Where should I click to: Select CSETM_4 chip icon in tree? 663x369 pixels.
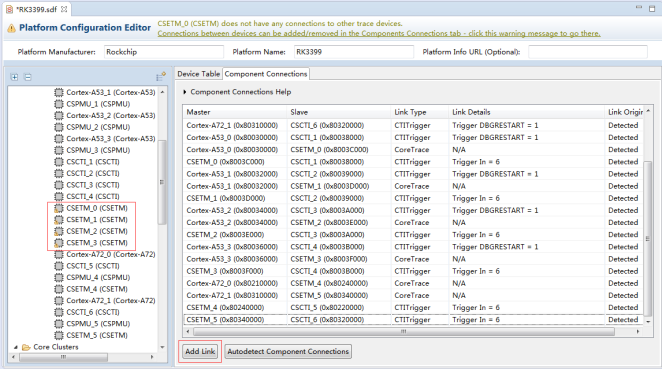point(59,289)
